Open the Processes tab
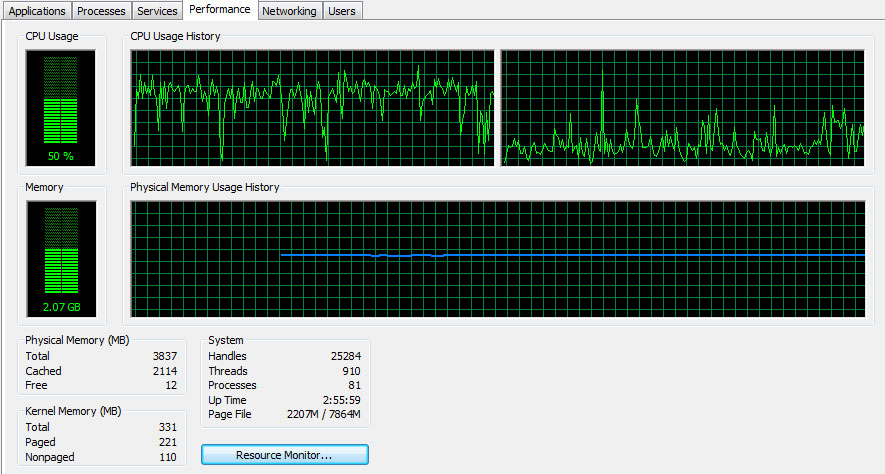This screenshot has height=474, width=885. pyautogui.click(x=101, y=11)
